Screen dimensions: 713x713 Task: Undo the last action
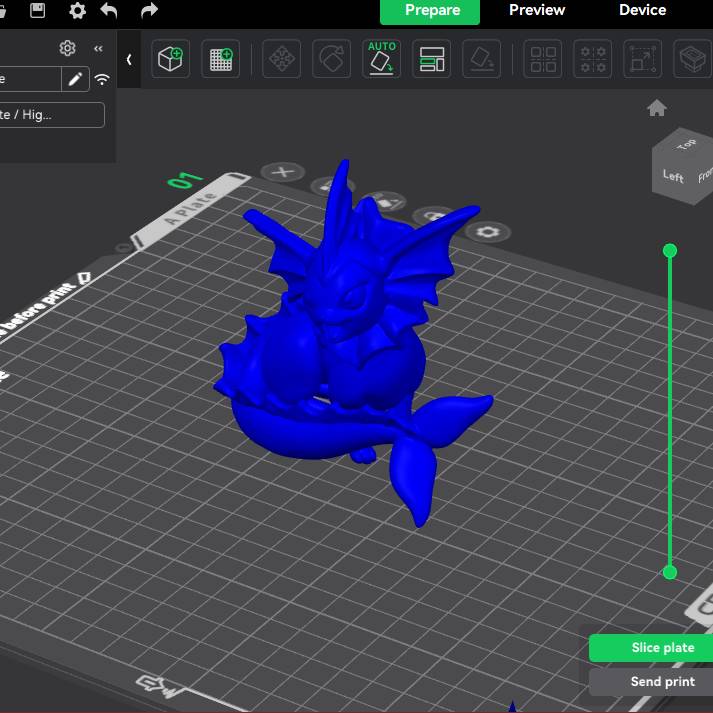[109, 10]
